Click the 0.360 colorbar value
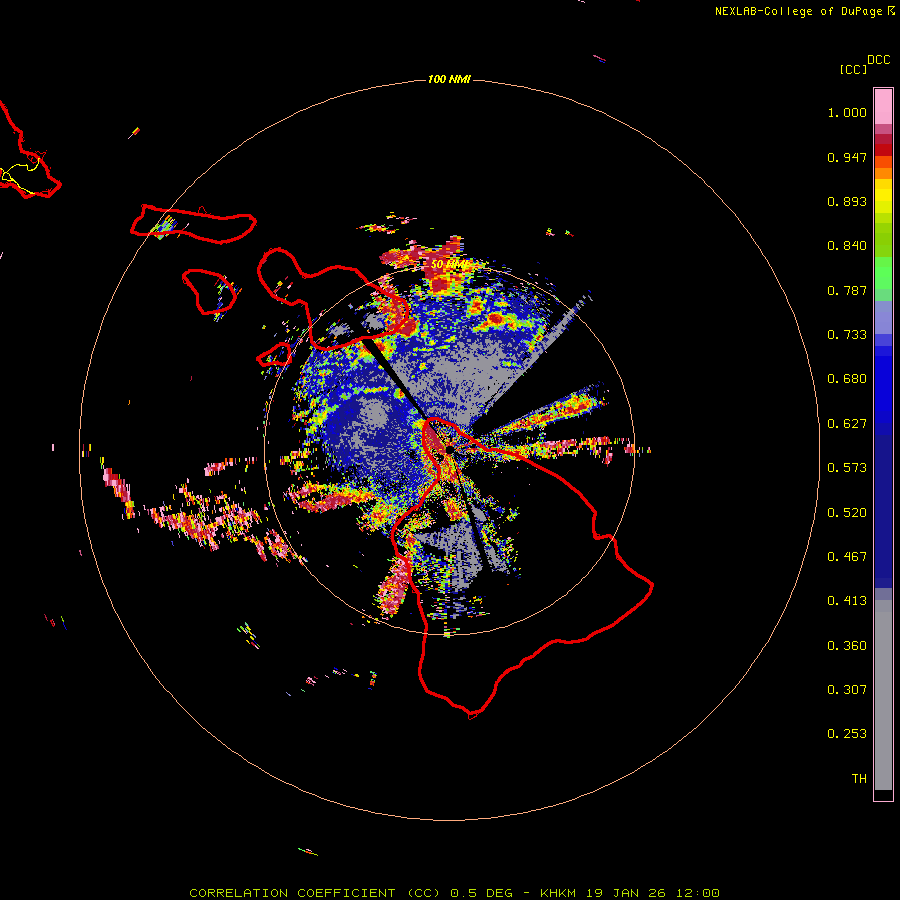This screenshot has width=900, height=900. (x=847, y=646)
